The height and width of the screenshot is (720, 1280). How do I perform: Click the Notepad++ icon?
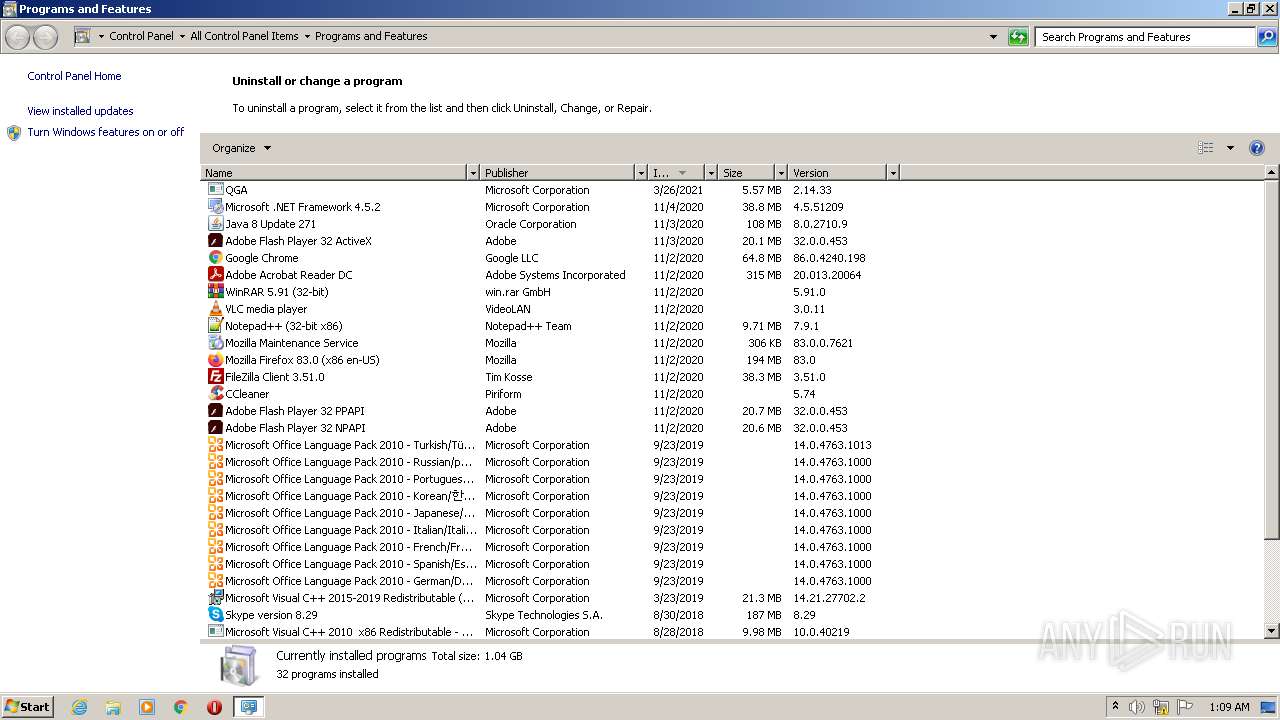(215, 326)
